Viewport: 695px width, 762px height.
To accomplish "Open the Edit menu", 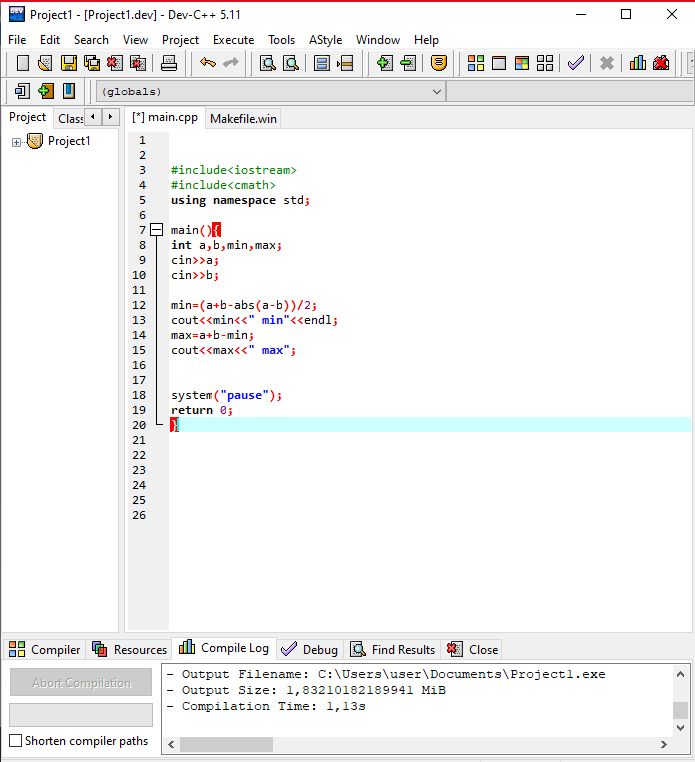I will [x=50, y=40].
